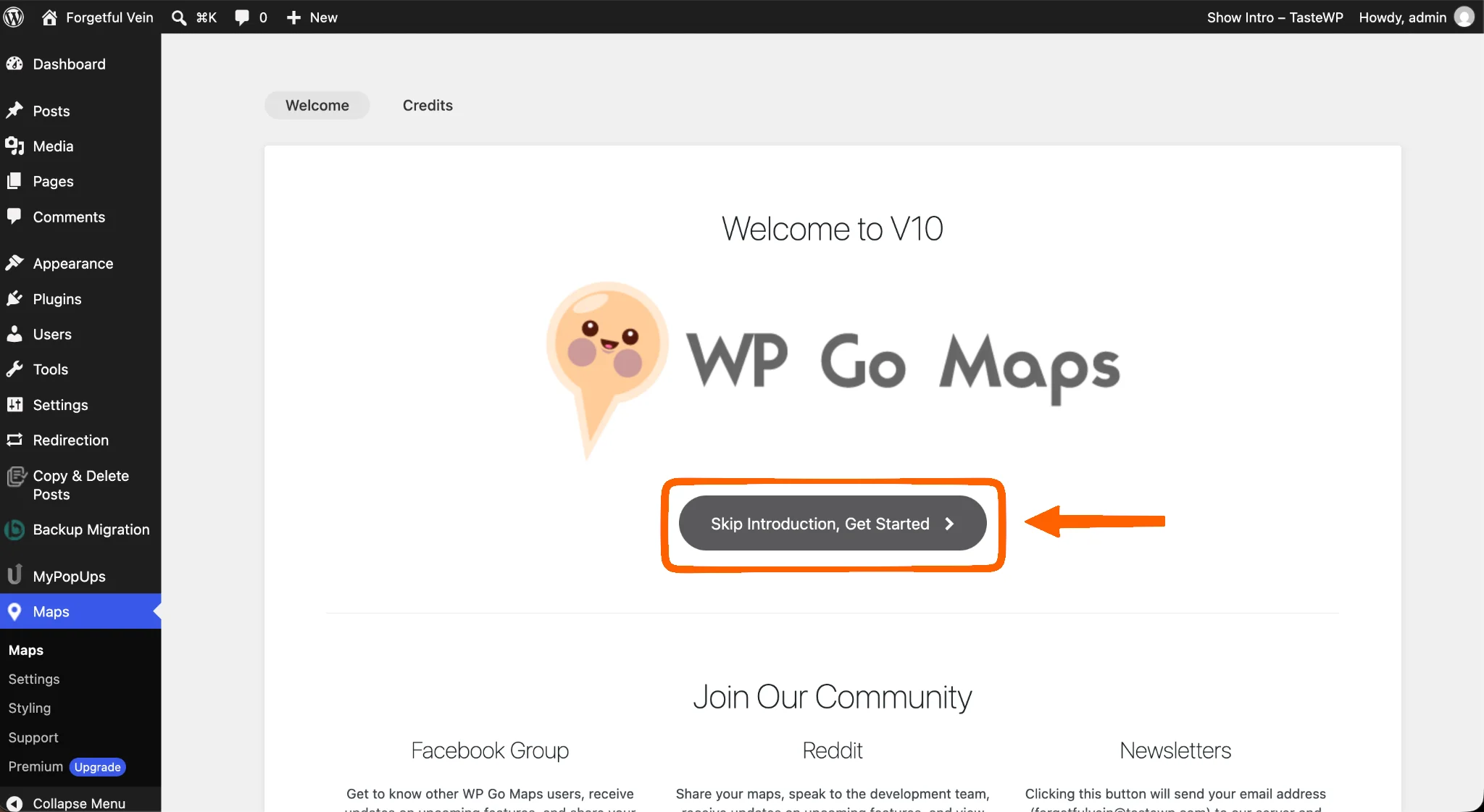This screenshot has width=1484, height=812.
Task: Click the Posts pushpin icon
Action: pyautogui.click(x=14, y=111)
